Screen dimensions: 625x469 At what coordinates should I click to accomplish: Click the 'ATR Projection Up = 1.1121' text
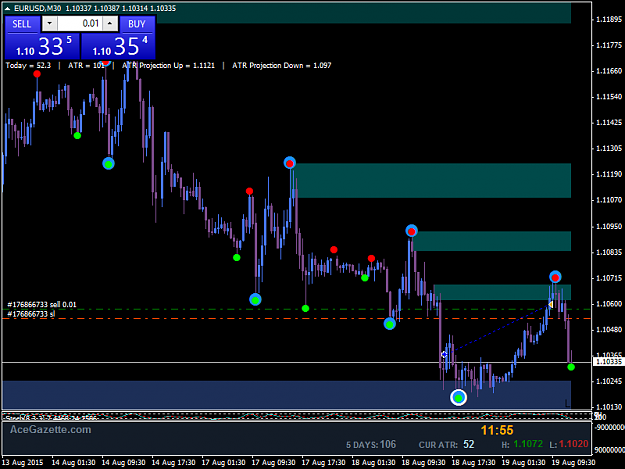(168, 65)
